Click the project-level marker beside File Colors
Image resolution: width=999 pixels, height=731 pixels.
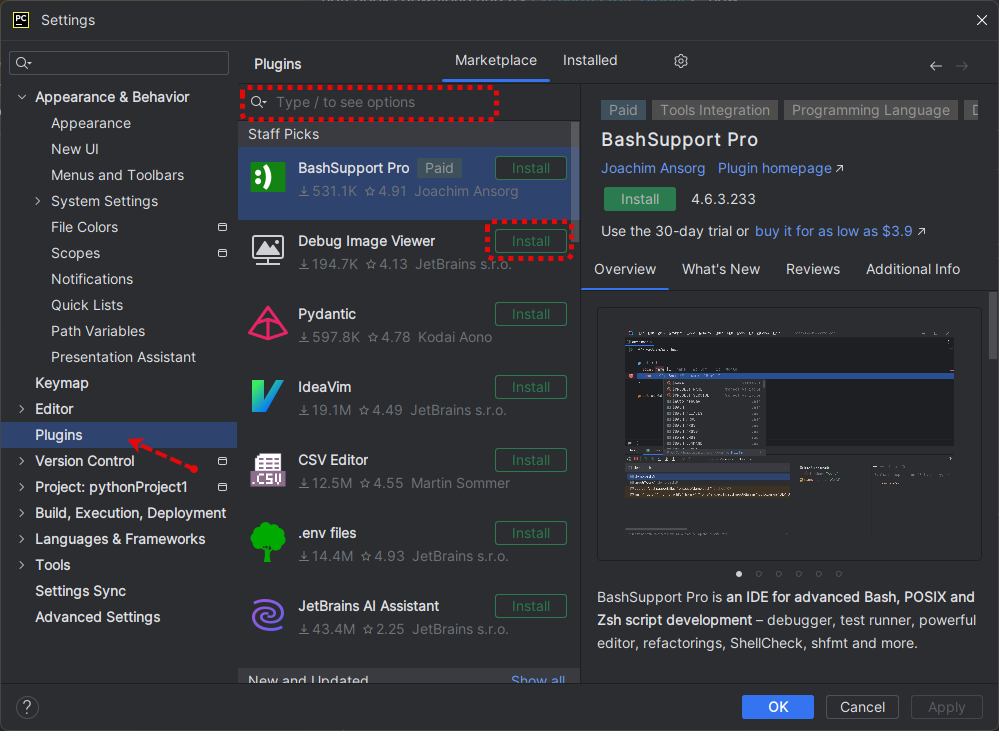coord(222,227)
